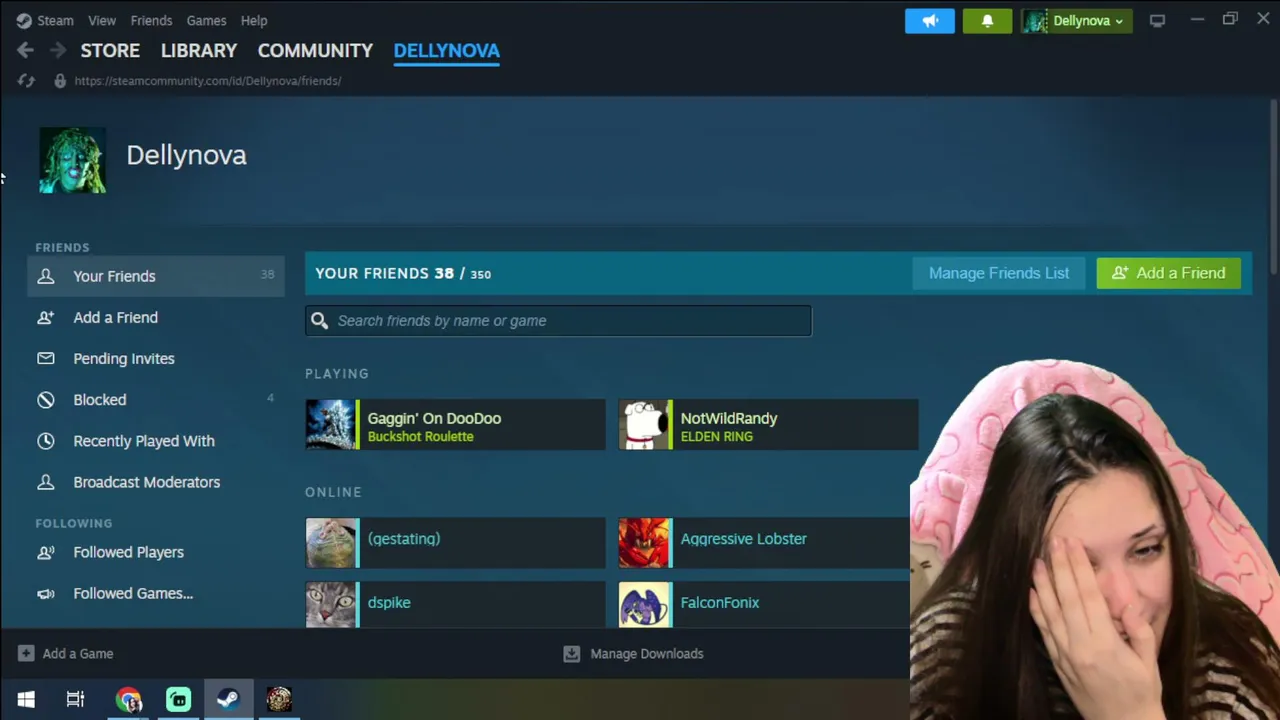Click the green Add a Friend button
This screenshot has width=1280, height=720.
point(1168,273)
